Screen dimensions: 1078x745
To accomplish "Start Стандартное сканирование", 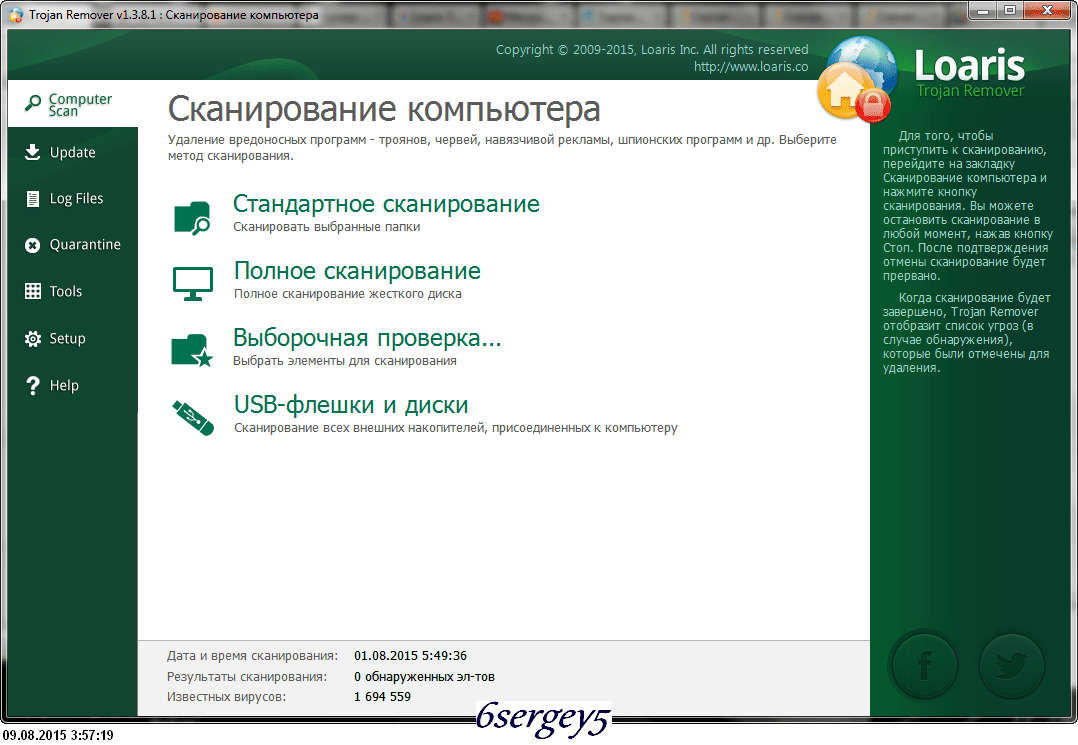I will 386,204.
